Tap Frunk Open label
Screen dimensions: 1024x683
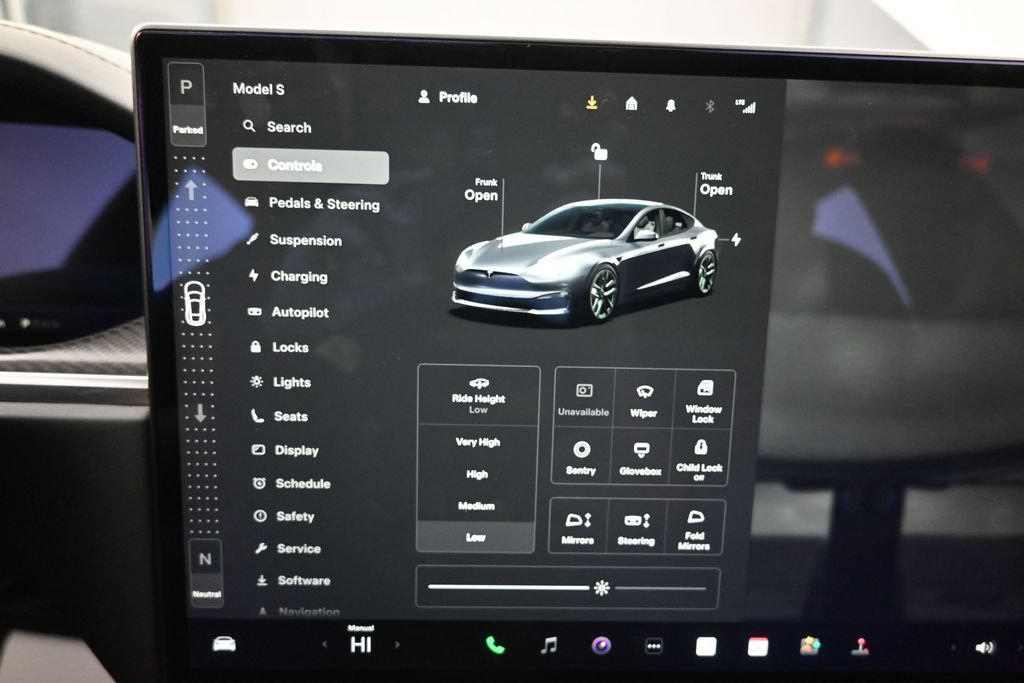(x=482, y=190)
